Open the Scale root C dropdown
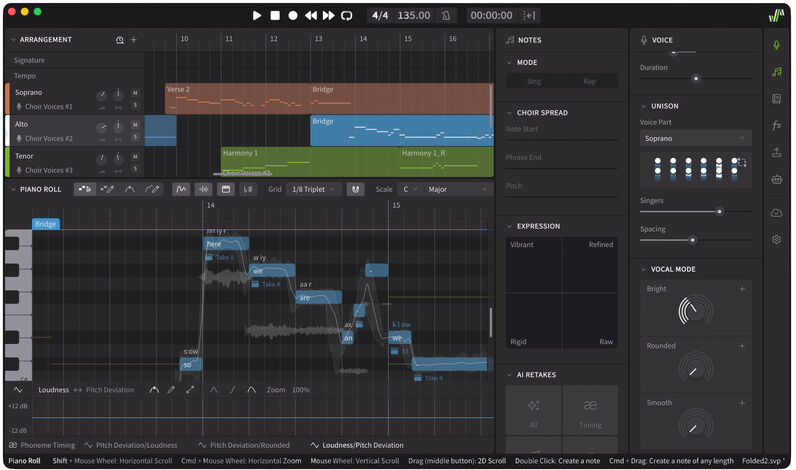 pyautogui.click(x=410, y=189)
